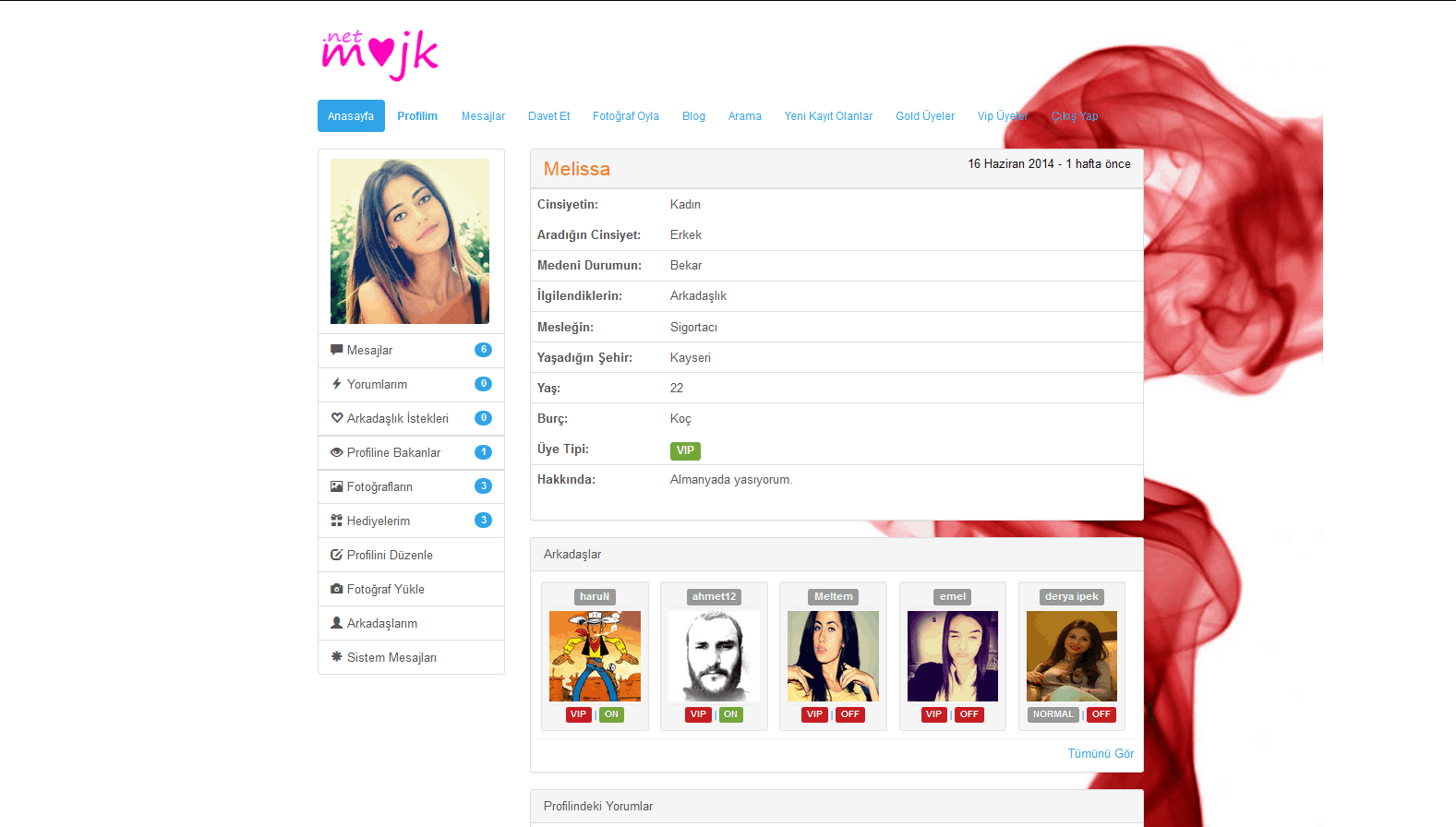Open the Gold Üyeler page

click(x=924, y=116)
